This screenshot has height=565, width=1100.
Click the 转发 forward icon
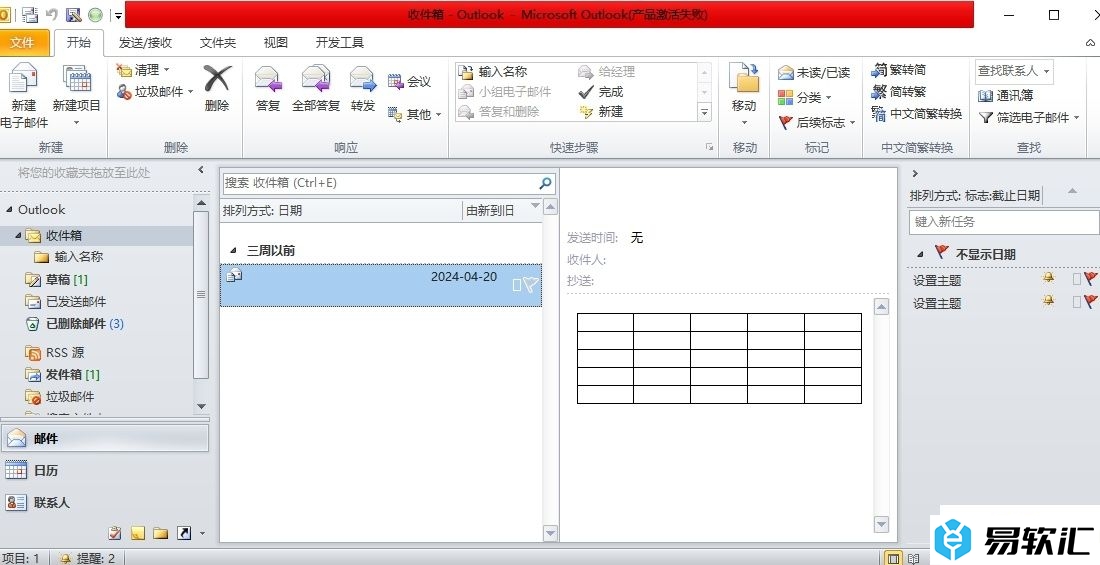tap(363, 79)
